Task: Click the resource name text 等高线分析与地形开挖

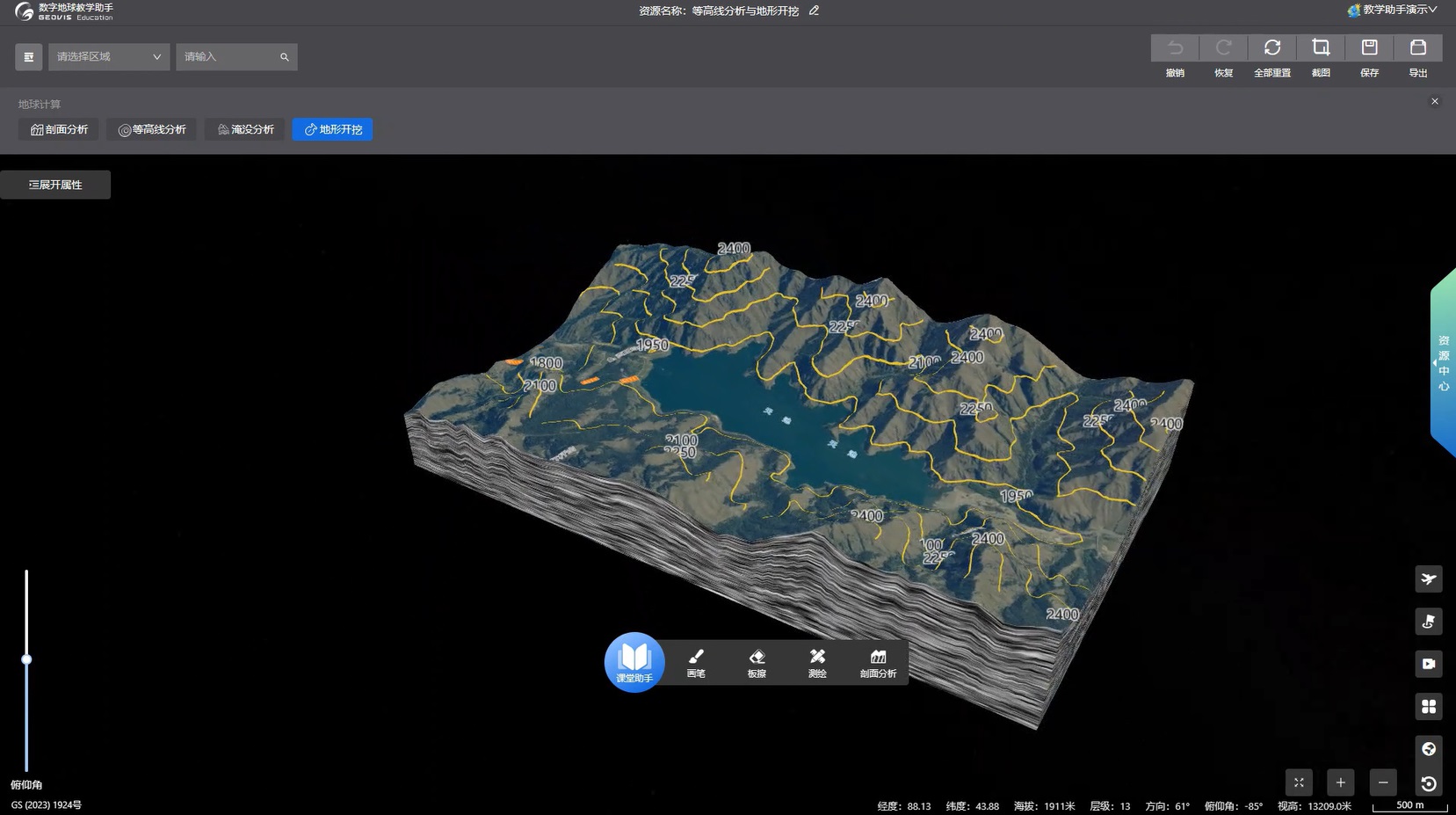Action: [x=745, y=11]
